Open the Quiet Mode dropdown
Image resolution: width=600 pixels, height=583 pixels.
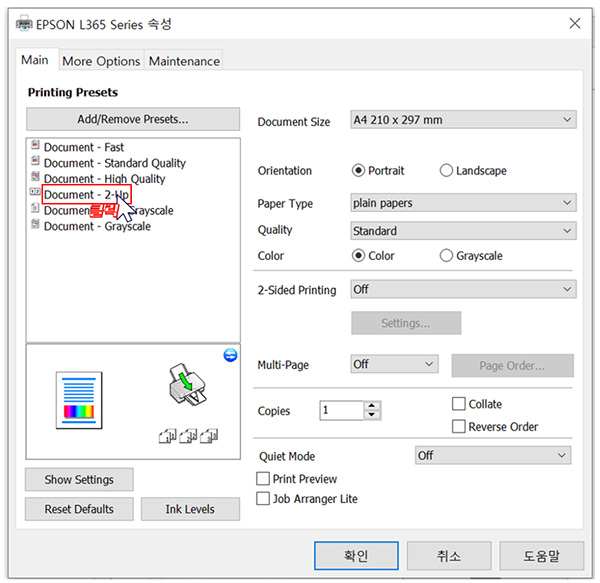click(x=493, y=455)
